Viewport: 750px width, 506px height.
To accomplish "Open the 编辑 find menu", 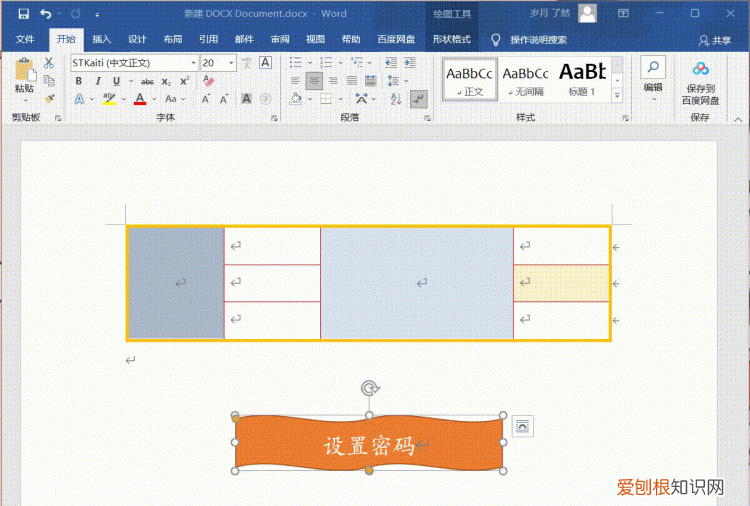I will point(653,79).
